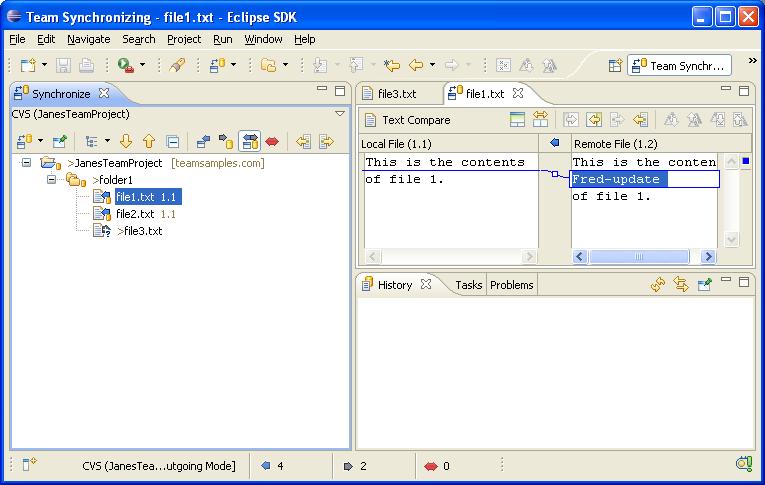Screen dimensions: 765x485
Task: Click the New wizard toolbar icon
Action: (28, 65)
